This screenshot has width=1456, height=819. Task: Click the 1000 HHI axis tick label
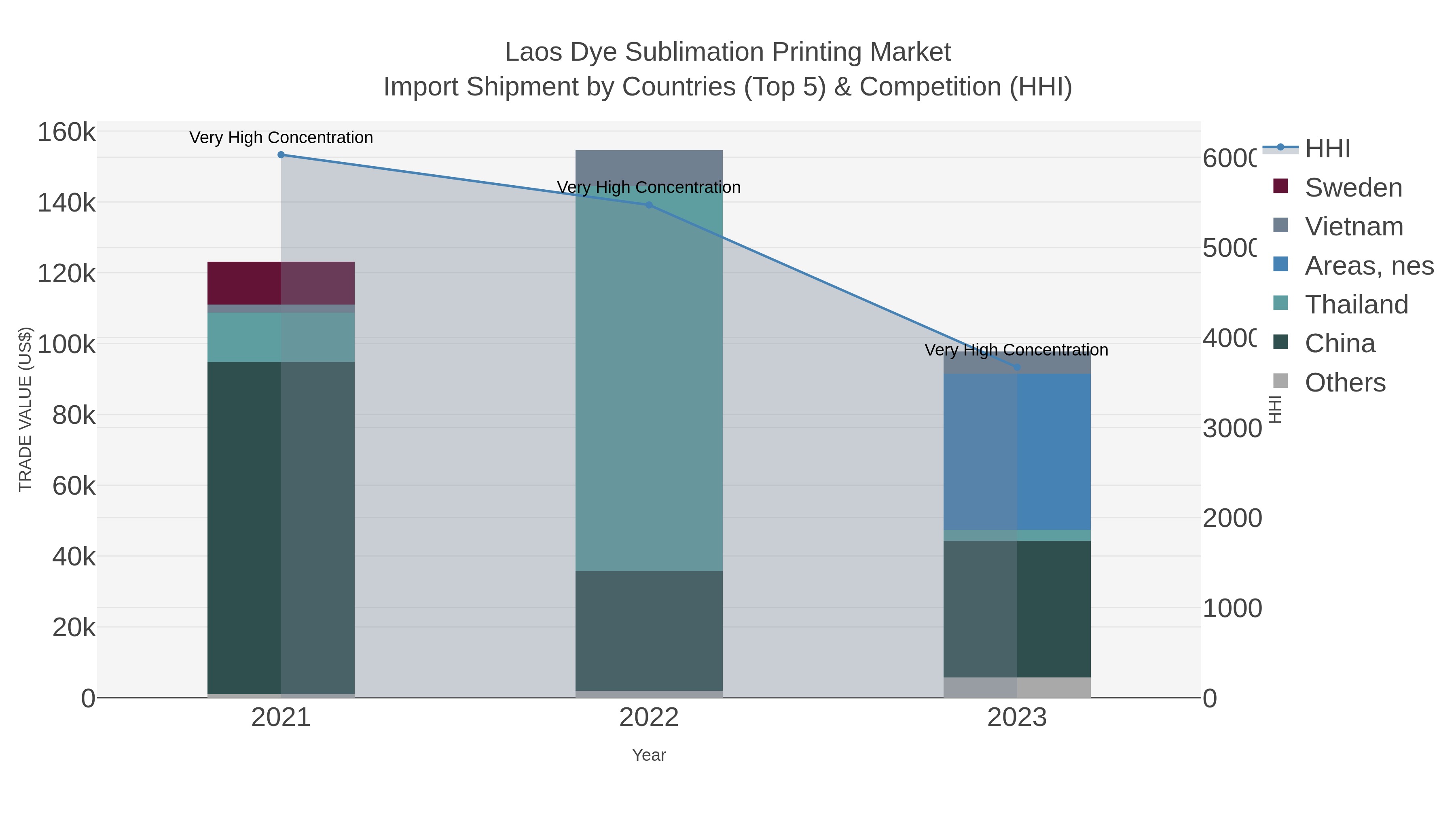point(1232,609)
